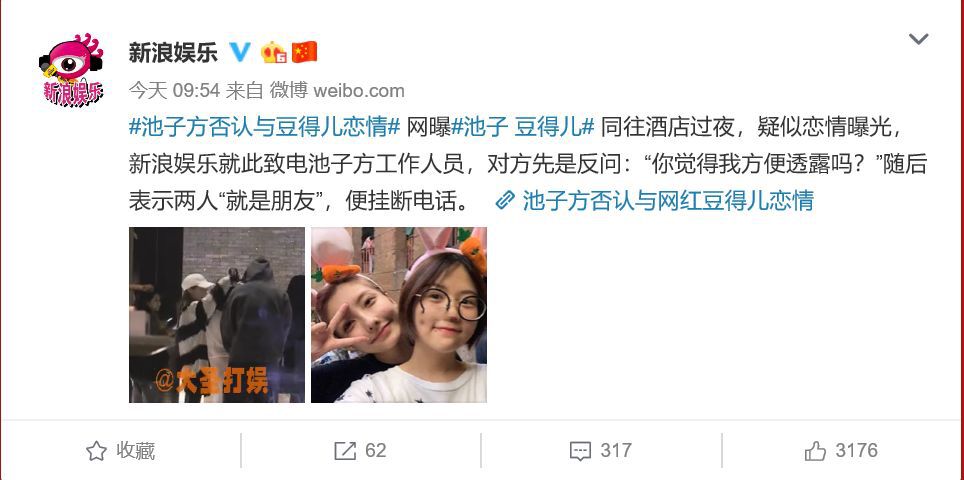Click the 317 comments count
Screen dimensions: 964x480
[x=616, y=451]
